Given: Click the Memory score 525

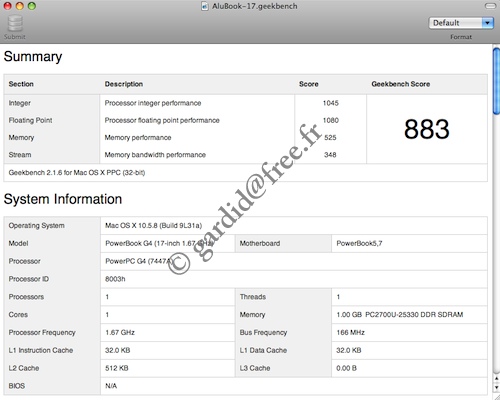Looking at the screenshot, I should click(330, 138).
